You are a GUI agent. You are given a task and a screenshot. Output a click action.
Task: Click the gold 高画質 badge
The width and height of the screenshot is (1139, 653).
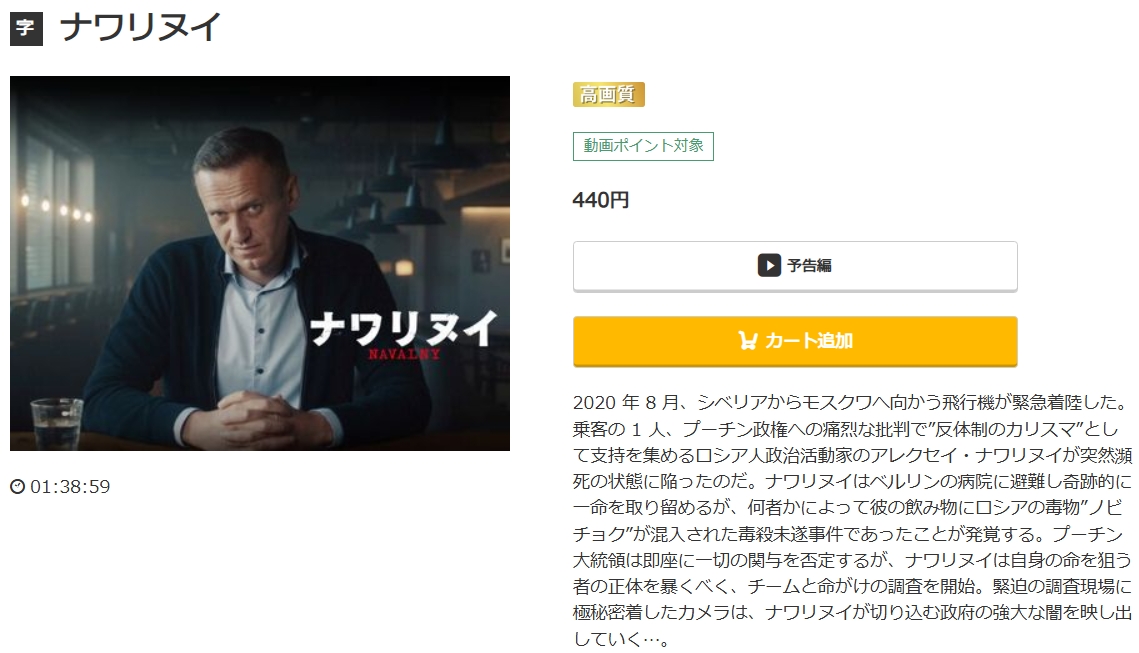coord(609,94)
